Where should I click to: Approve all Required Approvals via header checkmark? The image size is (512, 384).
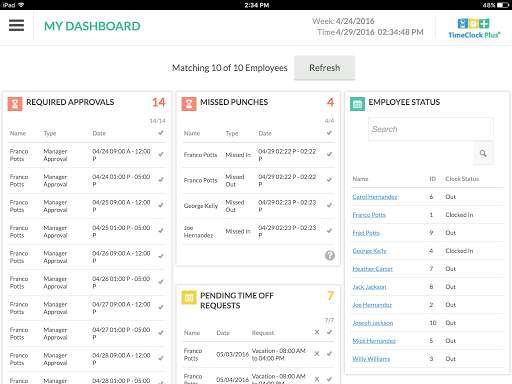click(x=161, y=133)
